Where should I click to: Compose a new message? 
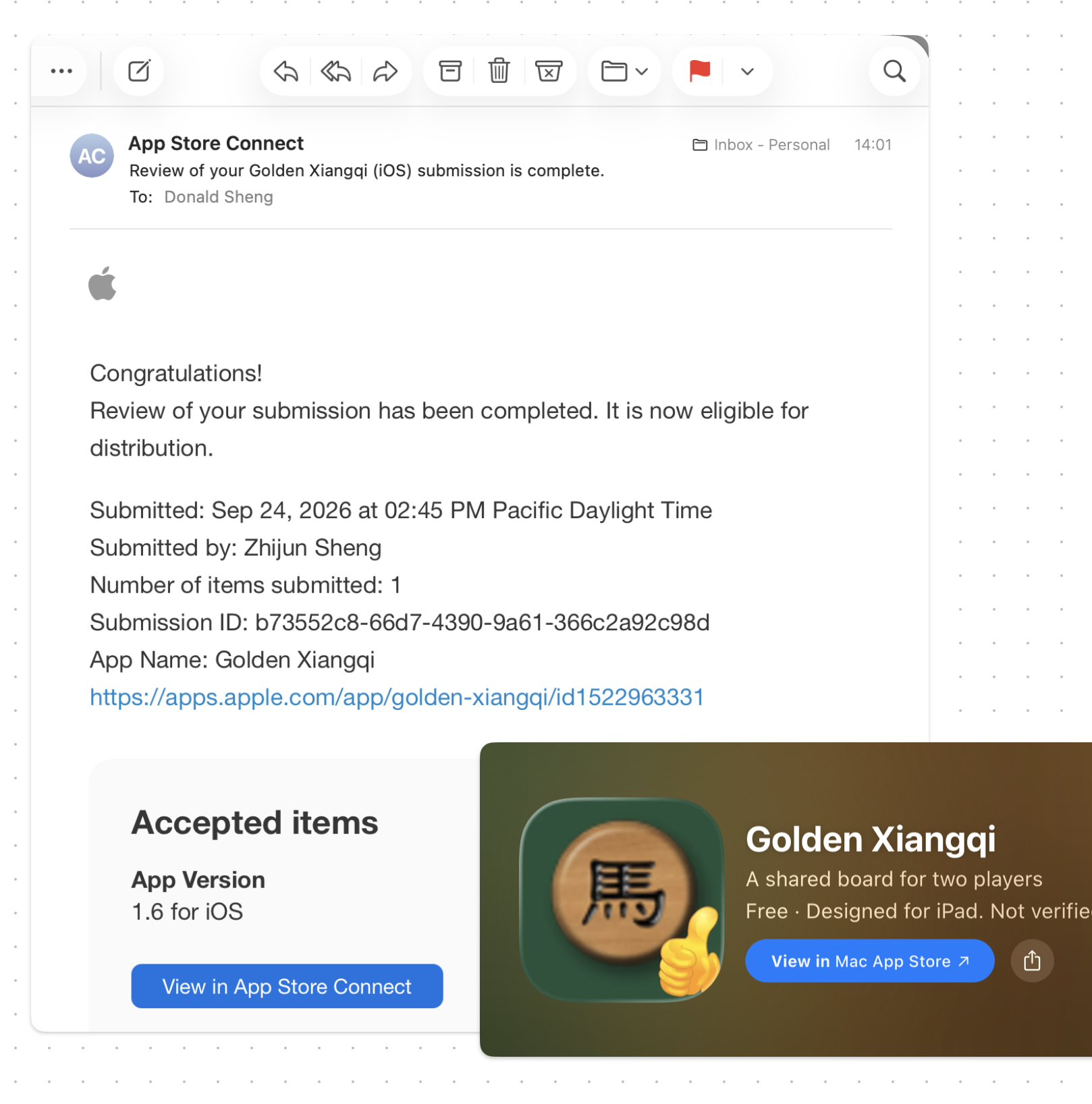139,71
